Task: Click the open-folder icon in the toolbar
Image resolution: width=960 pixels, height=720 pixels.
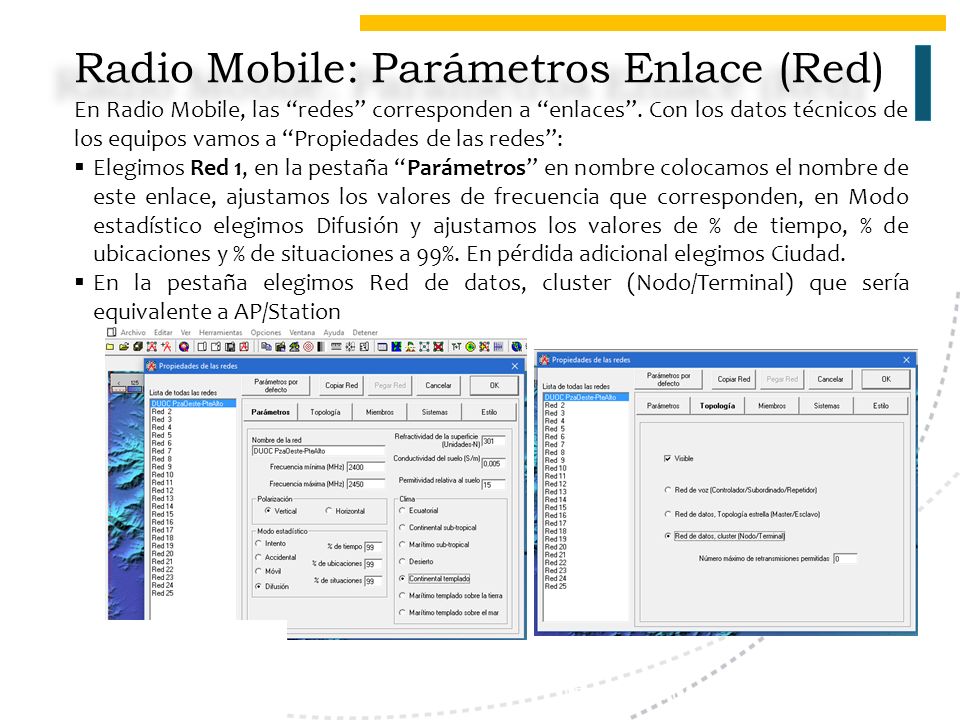Action: [x=124, y=347]
